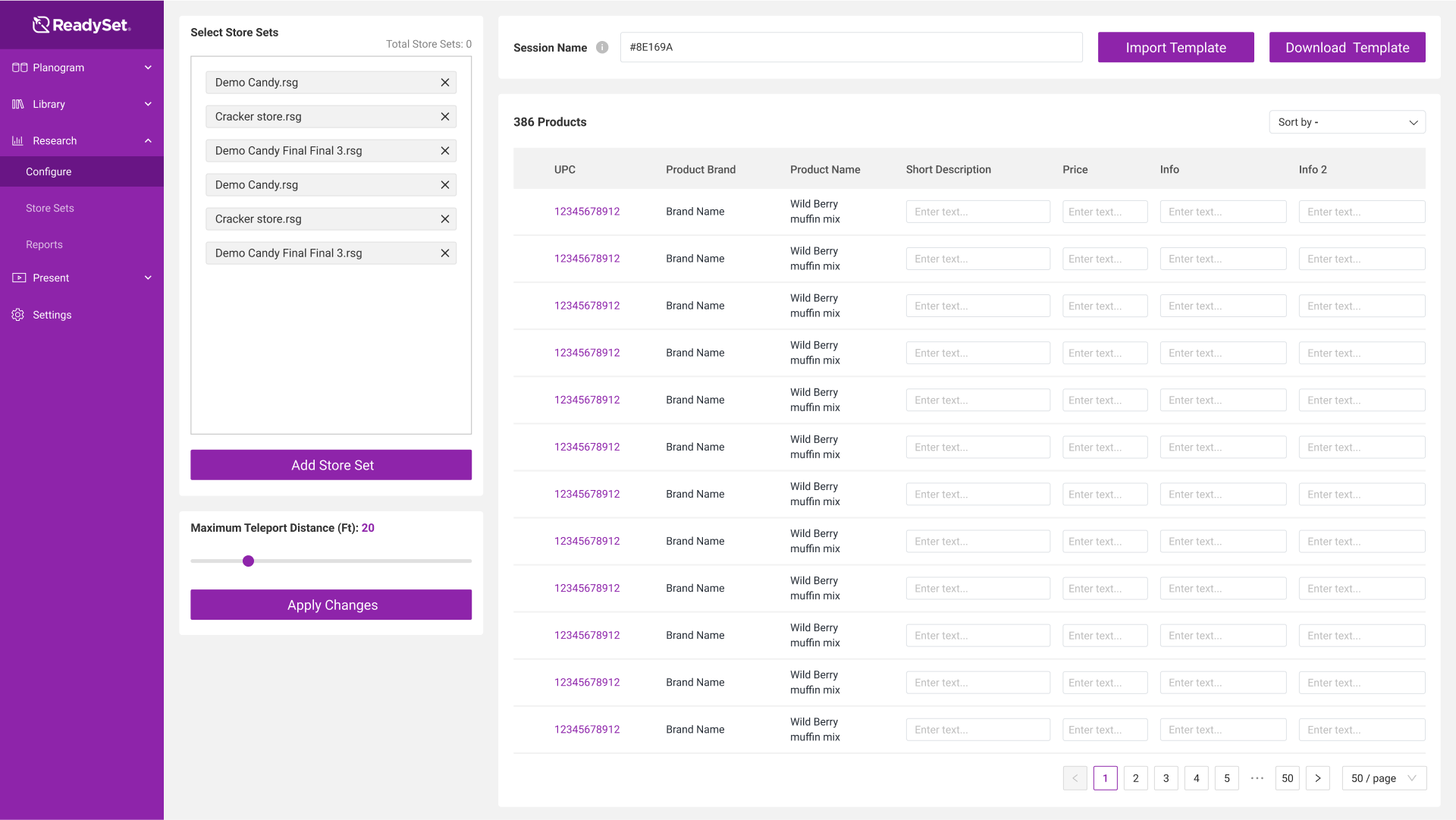Click the Price column header
Viewport: 1456px width, 820px height.
click(x=1075, y=169)
